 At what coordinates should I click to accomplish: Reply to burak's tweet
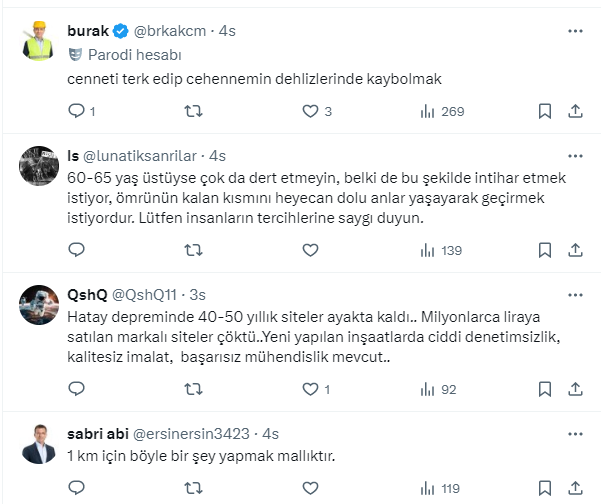78,111
